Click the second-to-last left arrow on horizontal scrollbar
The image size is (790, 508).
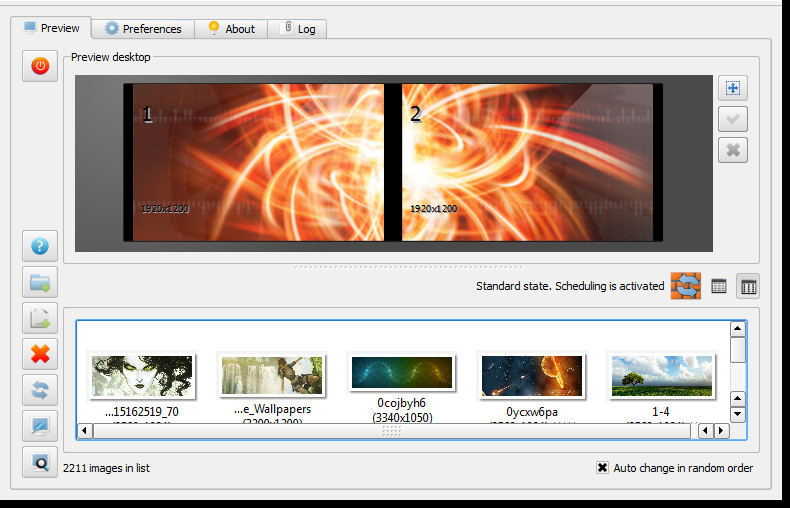tap(705, 431)
